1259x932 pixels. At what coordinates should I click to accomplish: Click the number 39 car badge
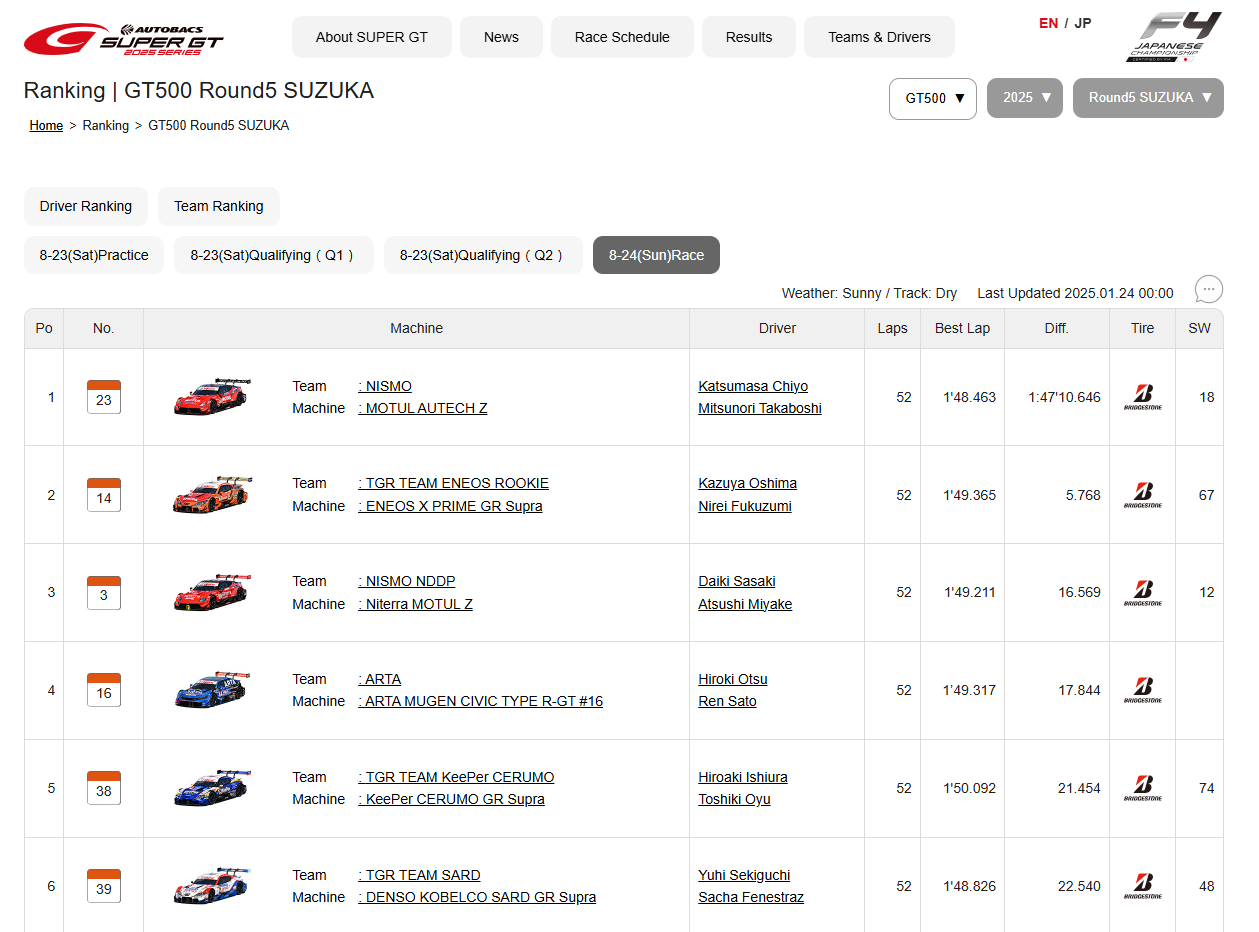pyautogui.click(x=104, y=886)
